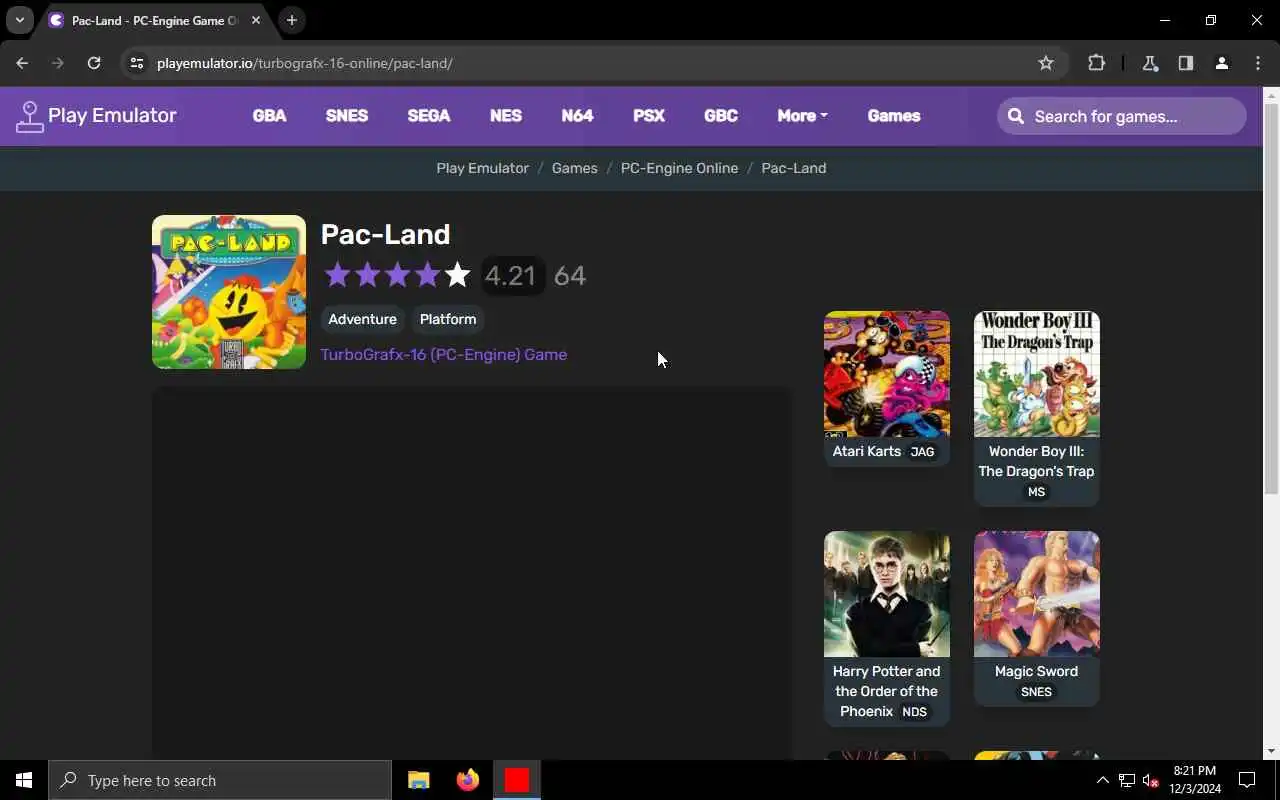The height and width of the screenshot is (800, 1280).
Task: Rate Pac-Land with the third star
Action: (397, 275)
